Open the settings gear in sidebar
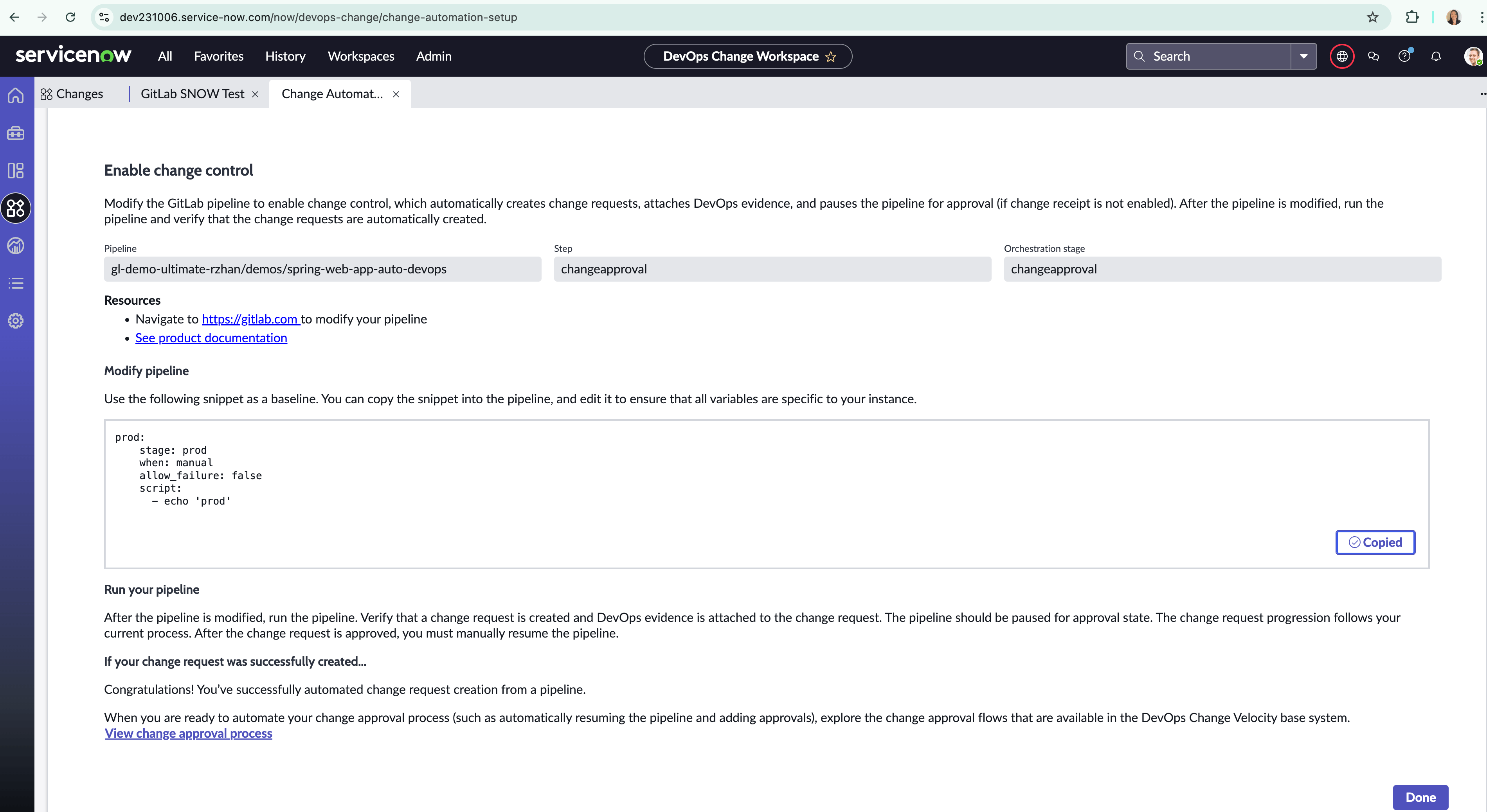The width and height of the screenshot is (1487, 812). coord(16,321)
